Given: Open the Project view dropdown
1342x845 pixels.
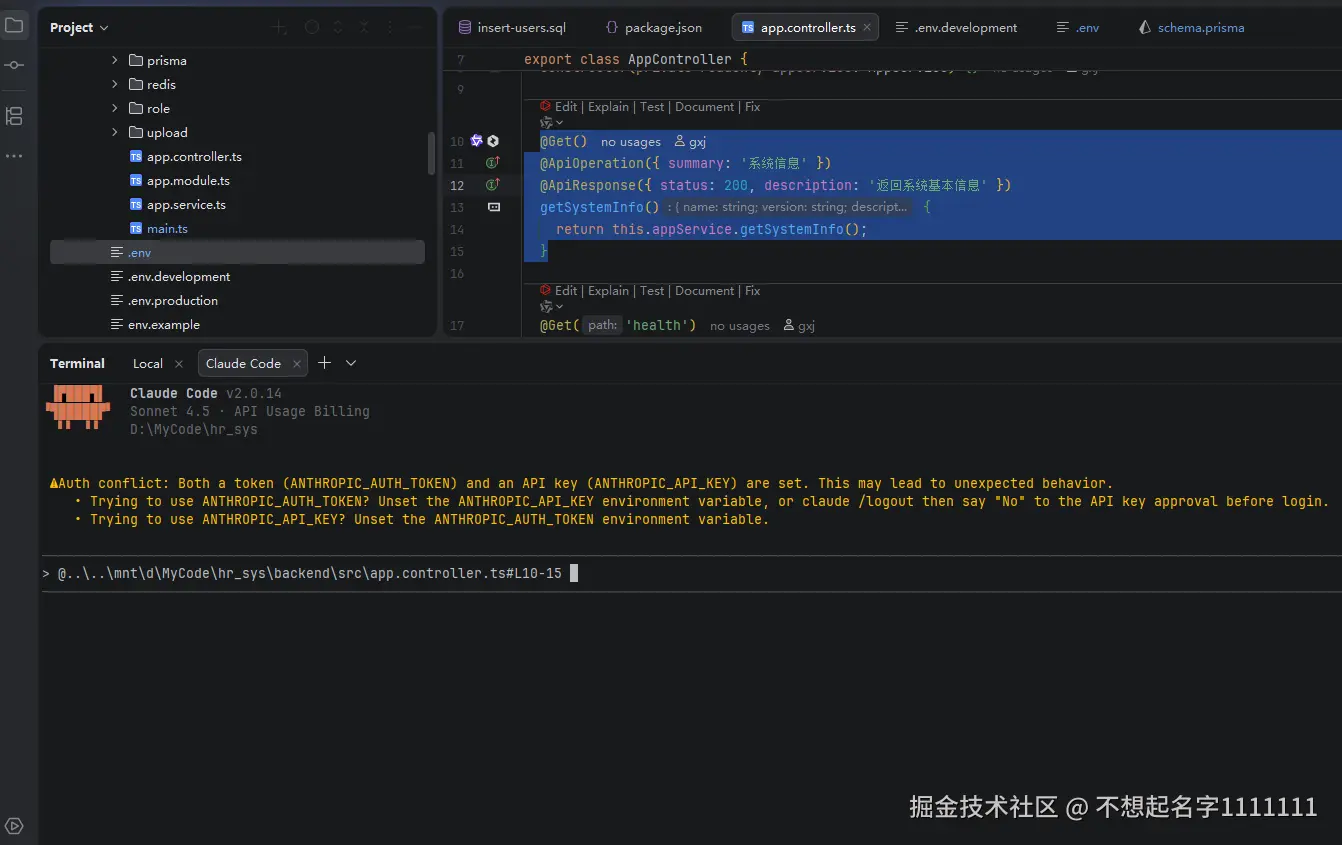Looking at the screenshot, I should tap(80, 28).
